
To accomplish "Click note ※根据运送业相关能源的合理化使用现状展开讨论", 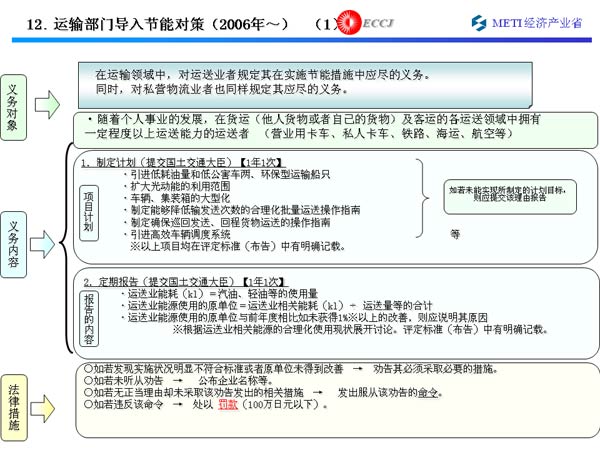I will pos(360,329).
